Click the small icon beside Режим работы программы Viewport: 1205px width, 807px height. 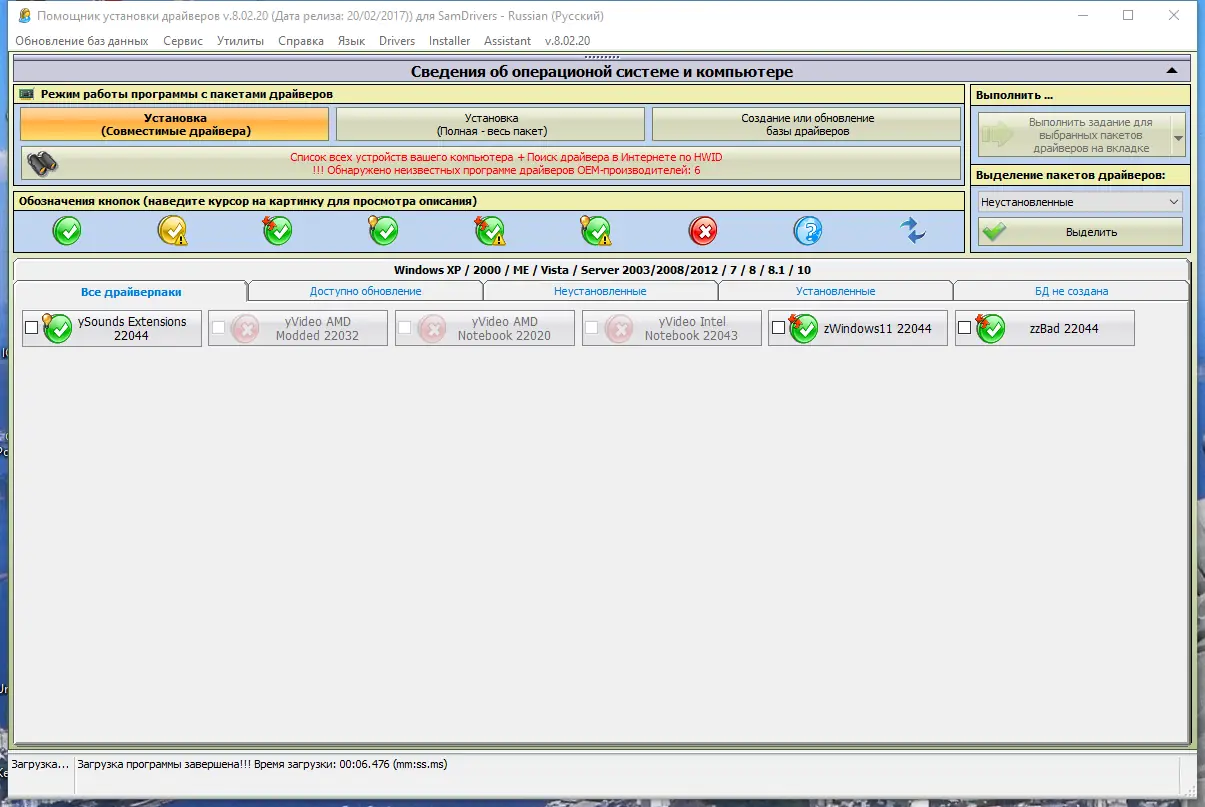tap(27, 94)
